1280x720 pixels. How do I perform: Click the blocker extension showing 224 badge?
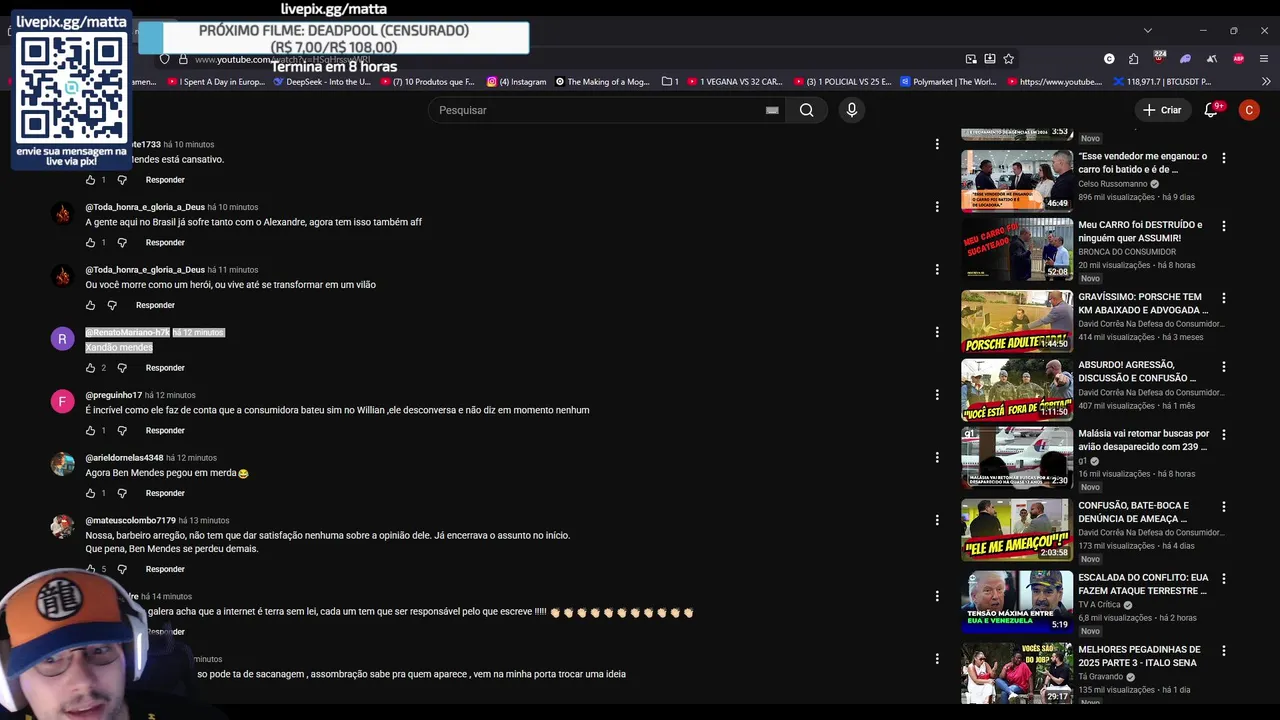tap(1159, 58)
